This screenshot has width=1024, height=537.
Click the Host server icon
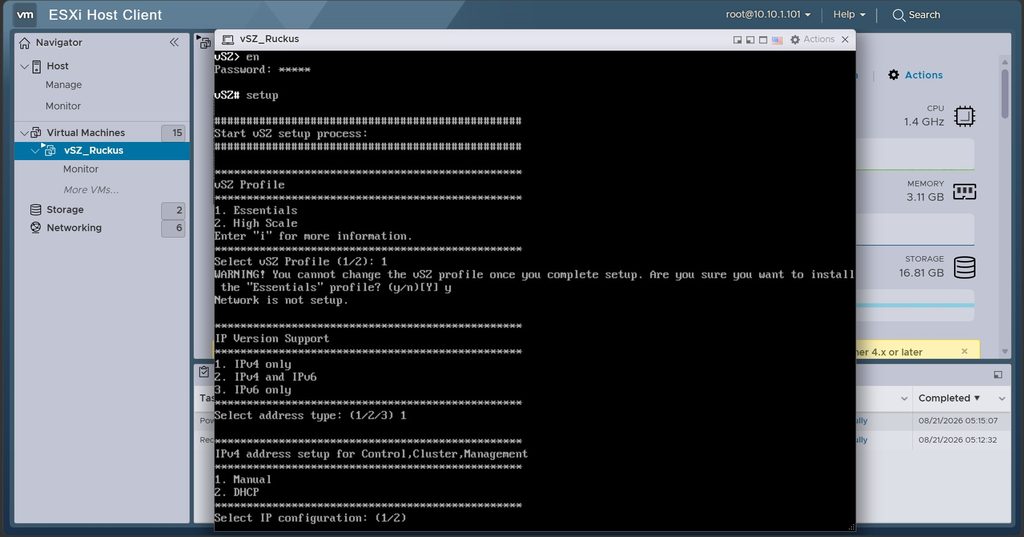37,66
